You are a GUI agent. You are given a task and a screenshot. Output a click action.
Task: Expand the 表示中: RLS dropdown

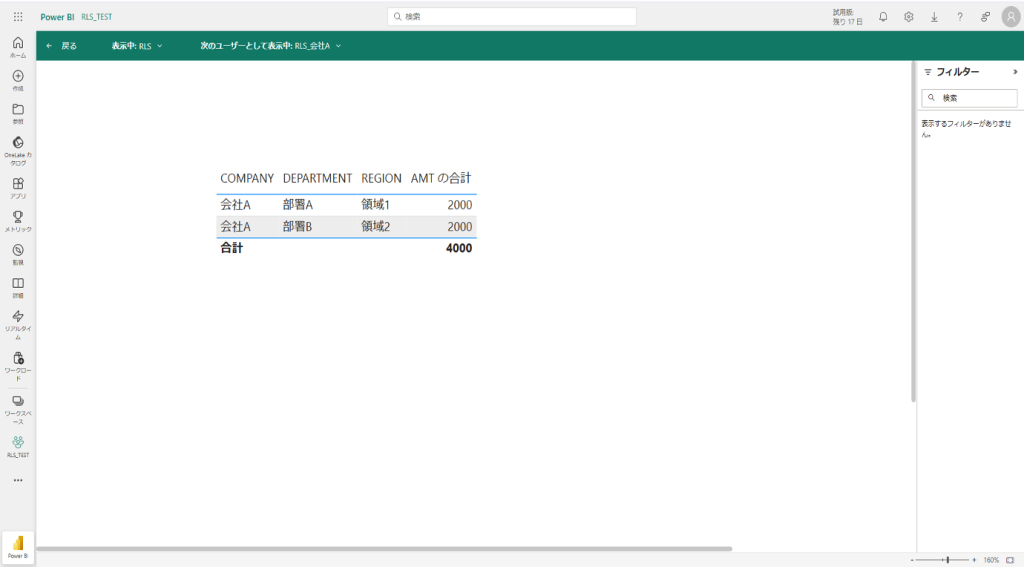click(137, 46)
